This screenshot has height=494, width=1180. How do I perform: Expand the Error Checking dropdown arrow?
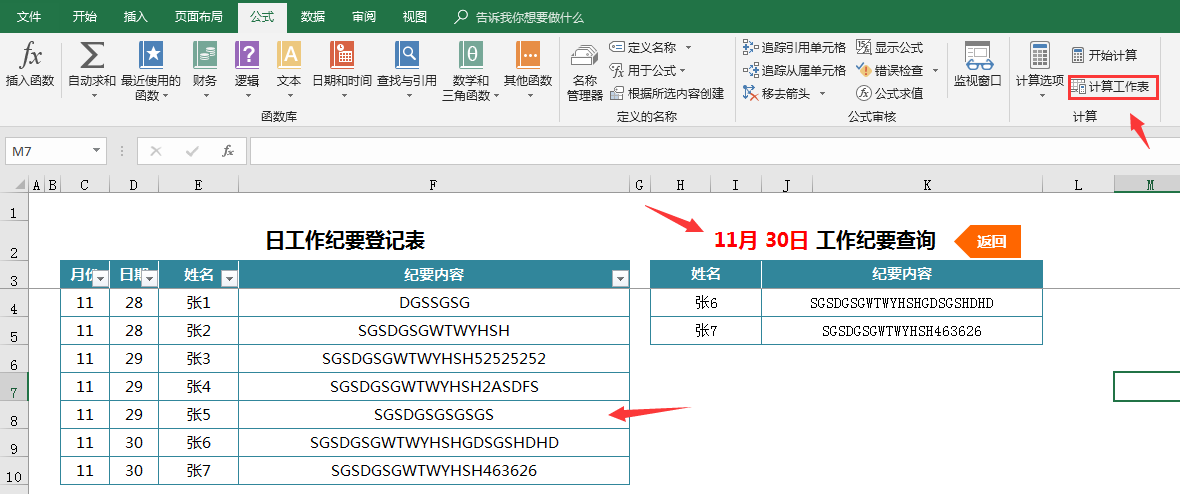click(935, 70)
